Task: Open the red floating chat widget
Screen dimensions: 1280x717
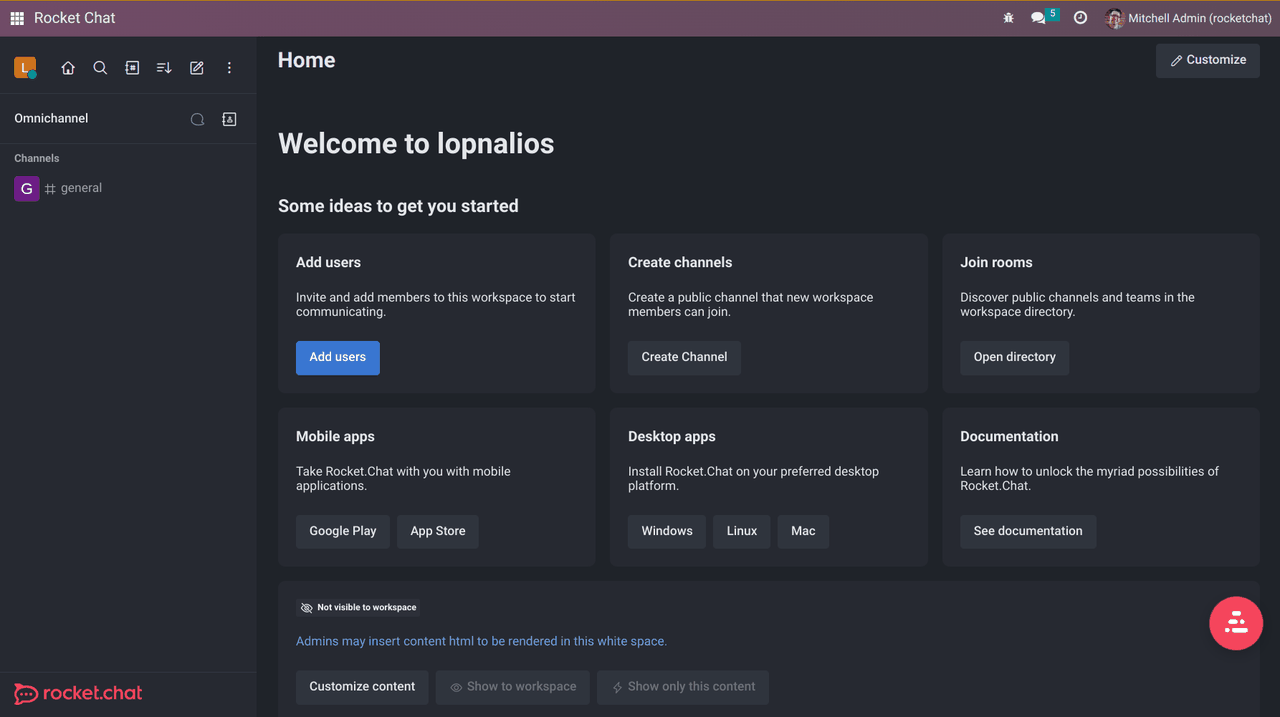Action: click(1236, 623)
